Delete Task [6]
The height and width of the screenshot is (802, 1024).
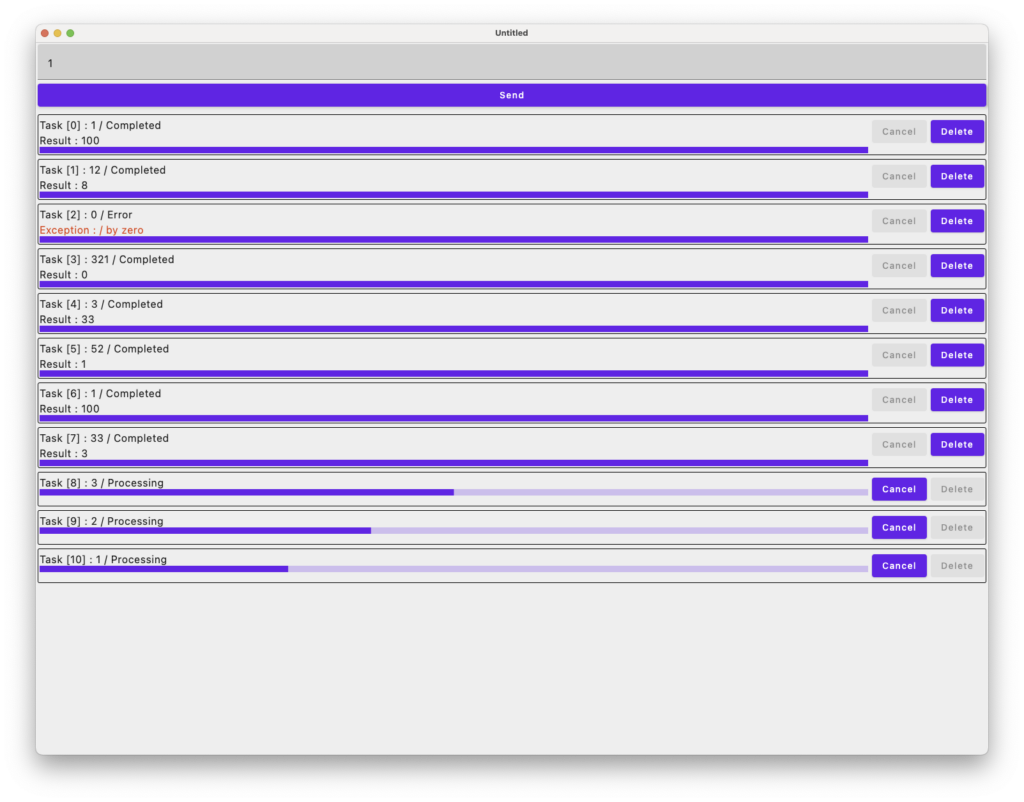pos(957,400)
